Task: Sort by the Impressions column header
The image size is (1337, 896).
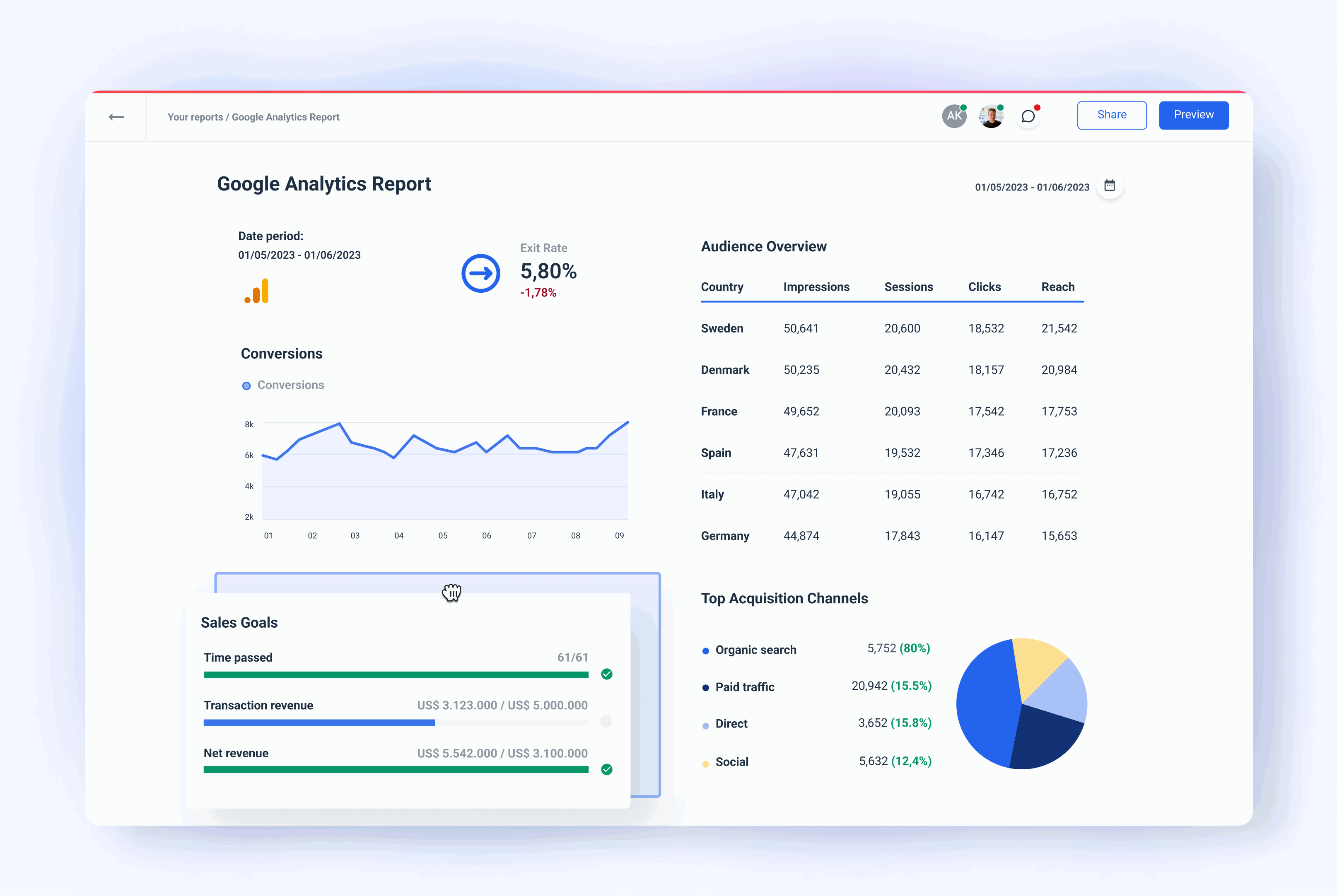Action: coord(816,287)
